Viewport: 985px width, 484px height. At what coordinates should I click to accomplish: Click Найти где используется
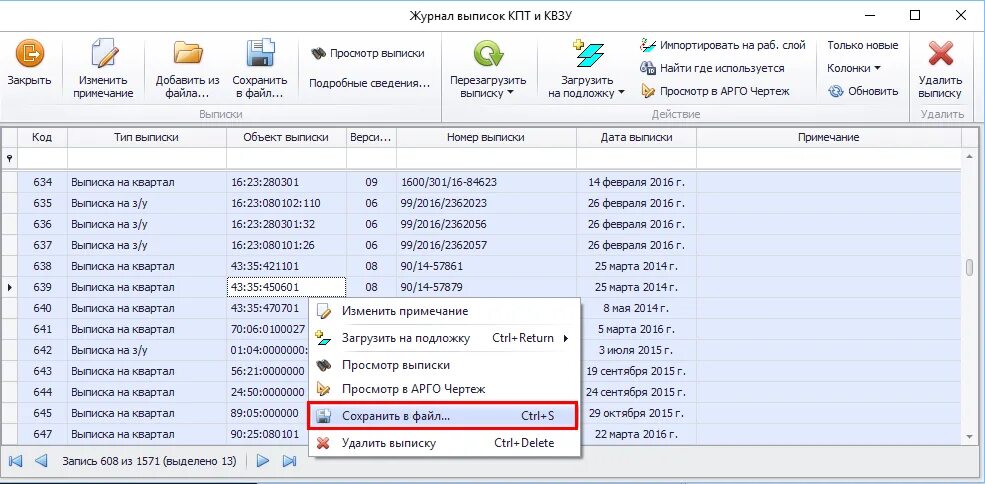[712, 68]
